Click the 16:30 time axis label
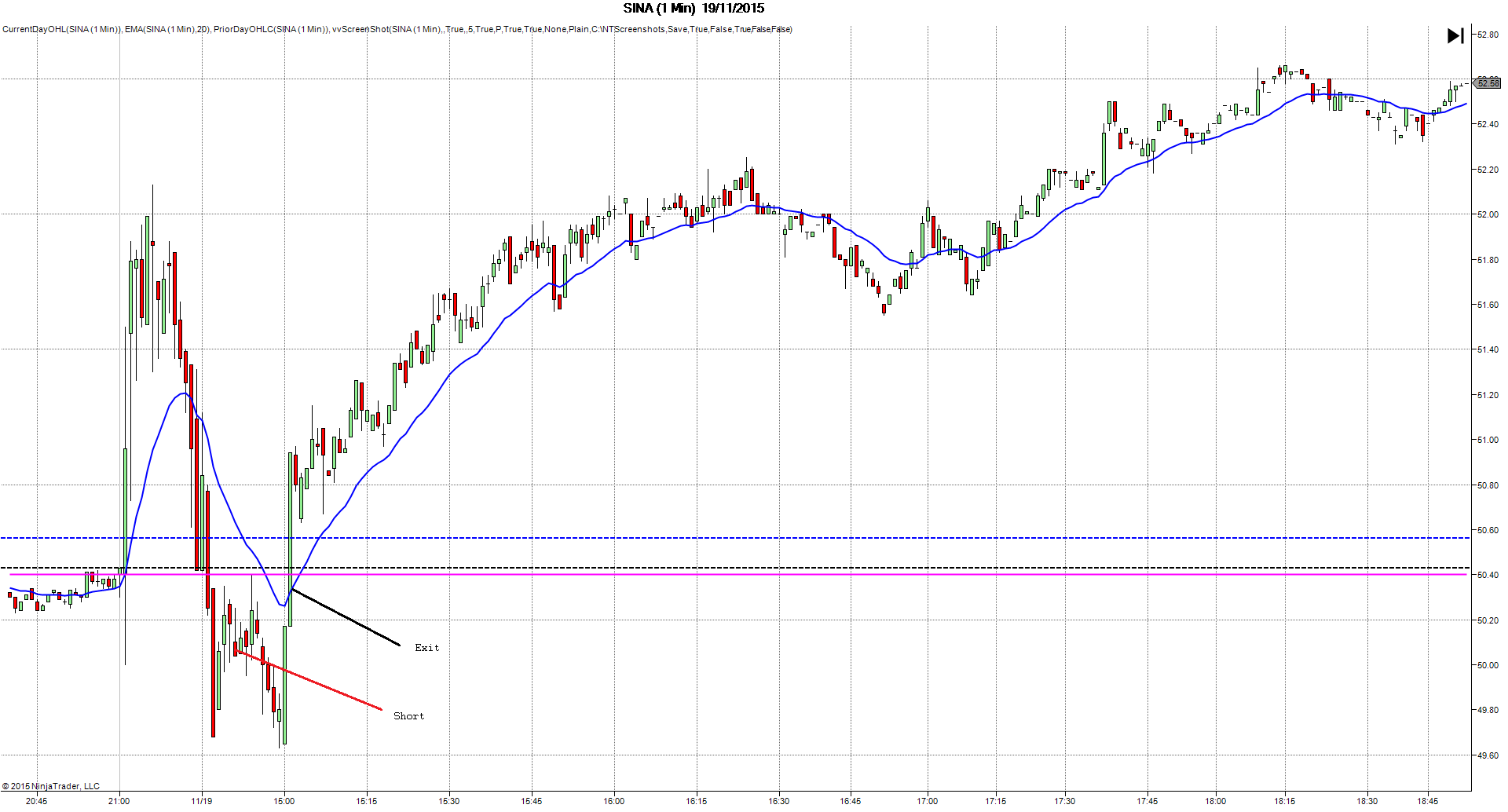The width and height of the screenshot is (1508, 812). pyautogui.click(x=779, y=801)
